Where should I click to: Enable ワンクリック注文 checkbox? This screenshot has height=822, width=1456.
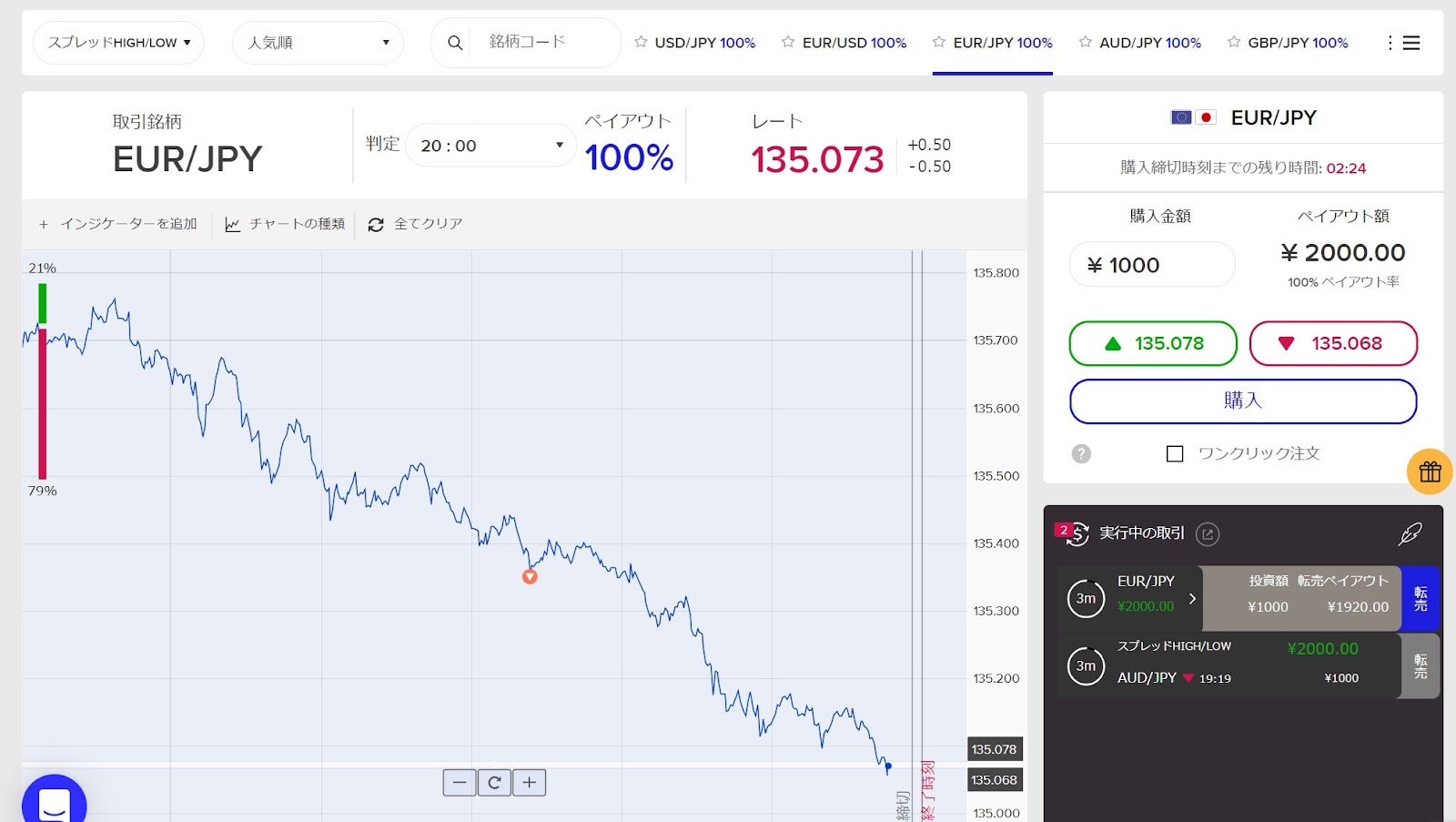pos(1175,453)
